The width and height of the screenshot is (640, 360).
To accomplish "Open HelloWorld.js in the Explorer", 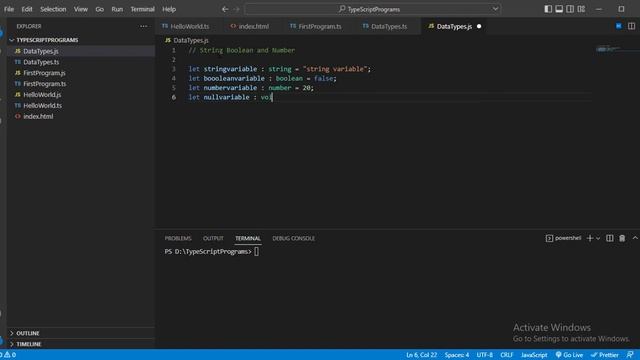I will point(81,95).
